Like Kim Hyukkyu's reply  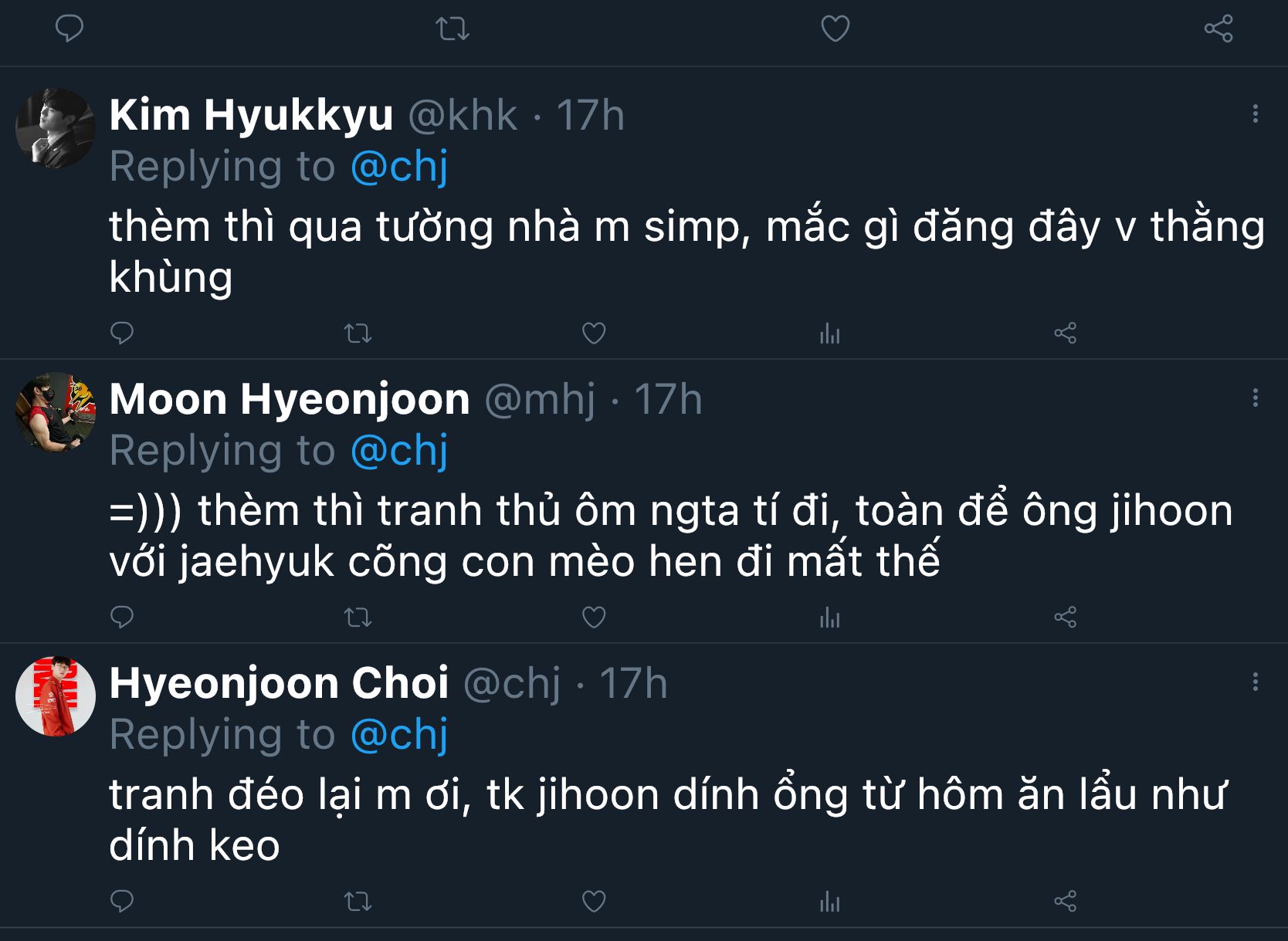tap(593, 333)
